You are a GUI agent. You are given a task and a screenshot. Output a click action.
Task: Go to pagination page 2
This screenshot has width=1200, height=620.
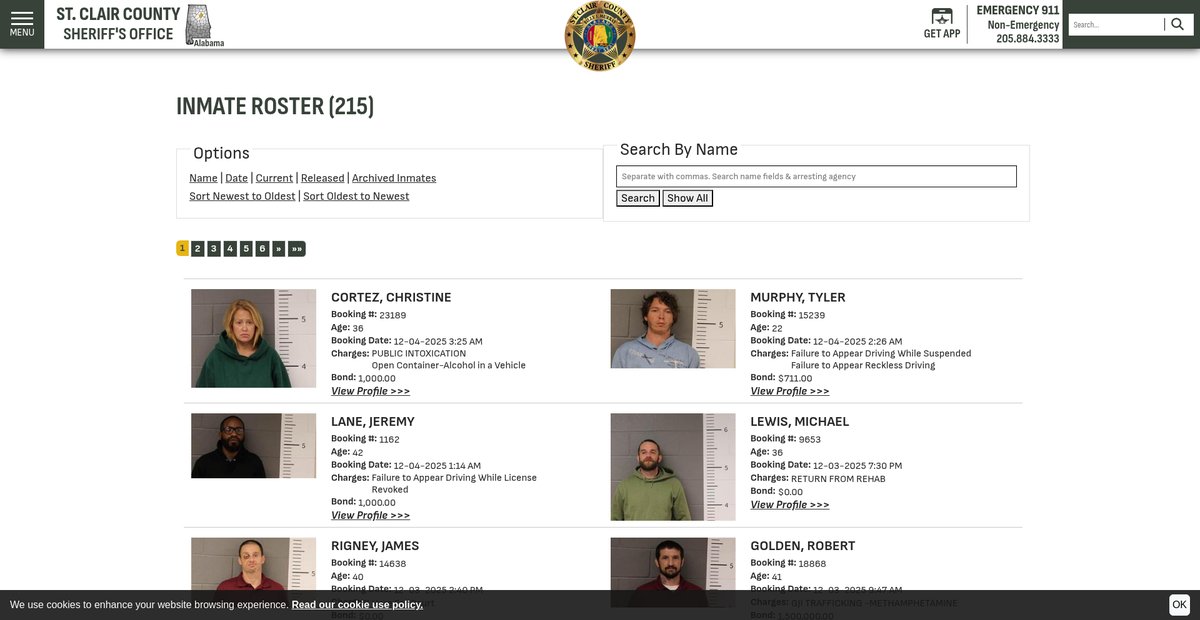[x=198, y=249]
